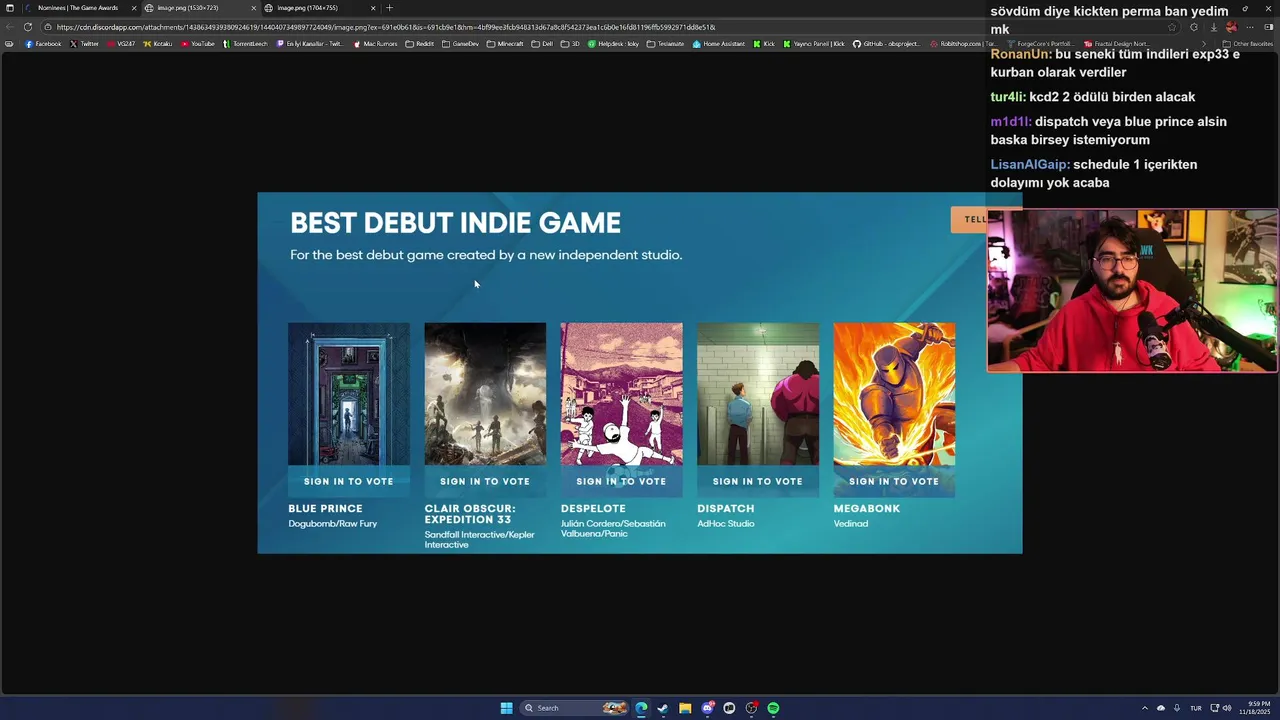Refresh the current page
This screenshot has width=1280, height=720.
click(27, 27)
